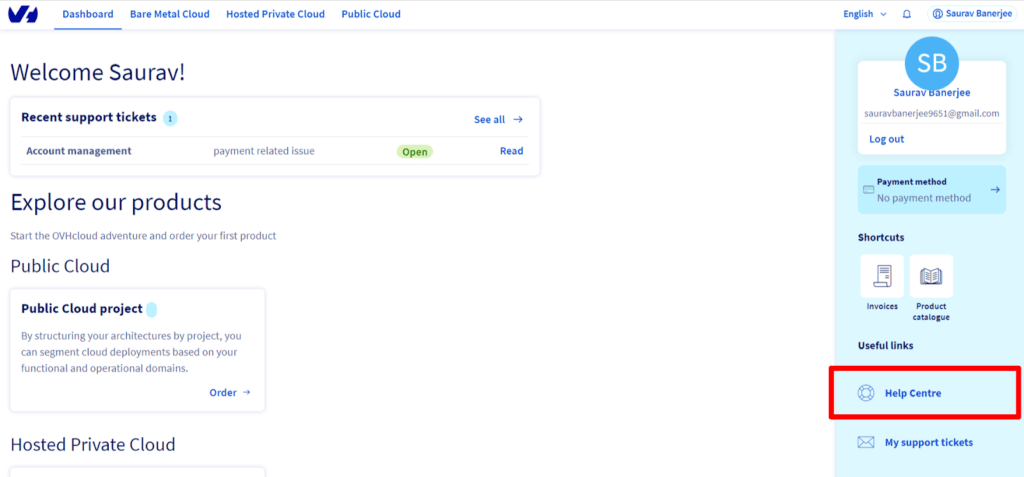The height and width of the screenshot is (477, 1024).
Task: Open the Saurav Banerjee account menu button
Action: pos(973,14)
